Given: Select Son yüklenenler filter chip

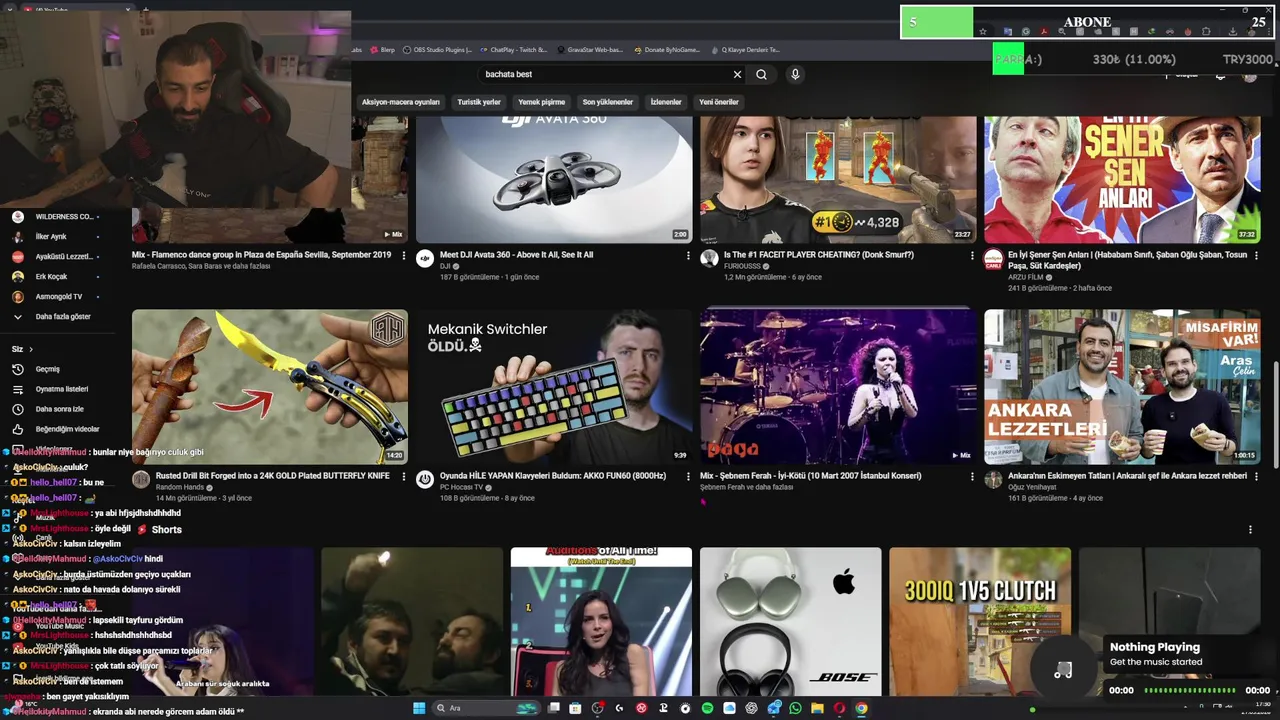Looking at the screenshot, I should [x=608, y=102].
